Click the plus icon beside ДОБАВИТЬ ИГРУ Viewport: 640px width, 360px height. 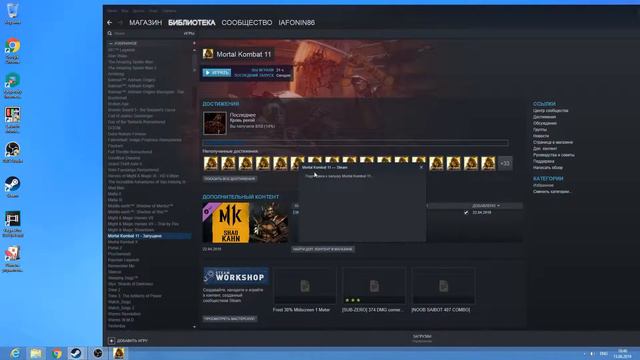pyautogui.click(x=111, y=340)
